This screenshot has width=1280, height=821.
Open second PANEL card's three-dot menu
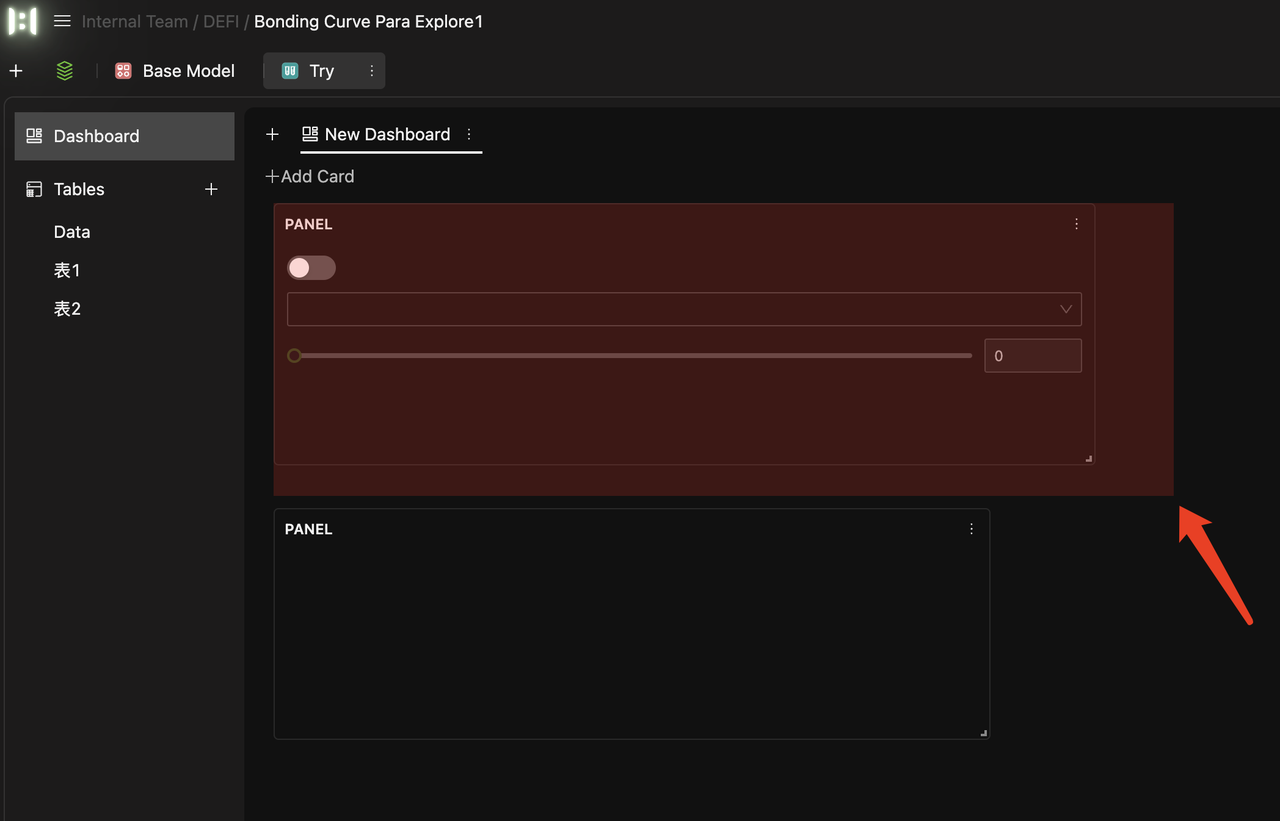tap(971, 529)
